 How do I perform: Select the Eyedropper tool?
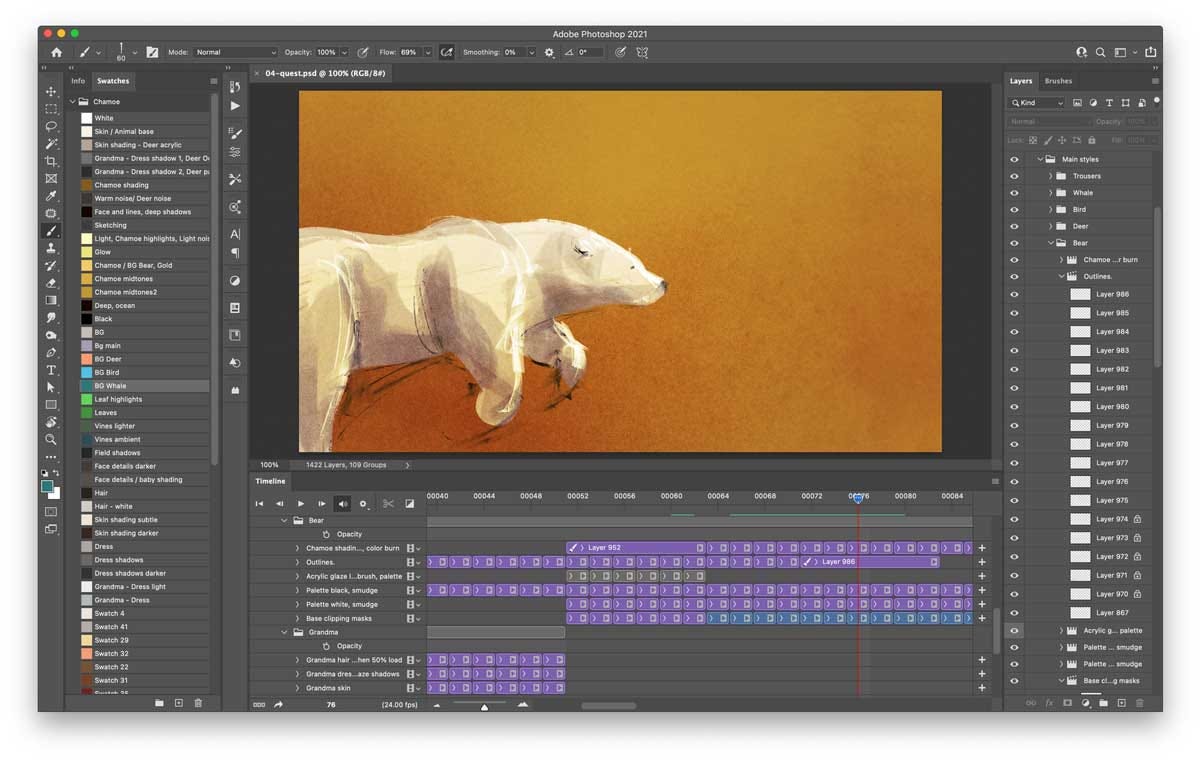pos(51,196)
